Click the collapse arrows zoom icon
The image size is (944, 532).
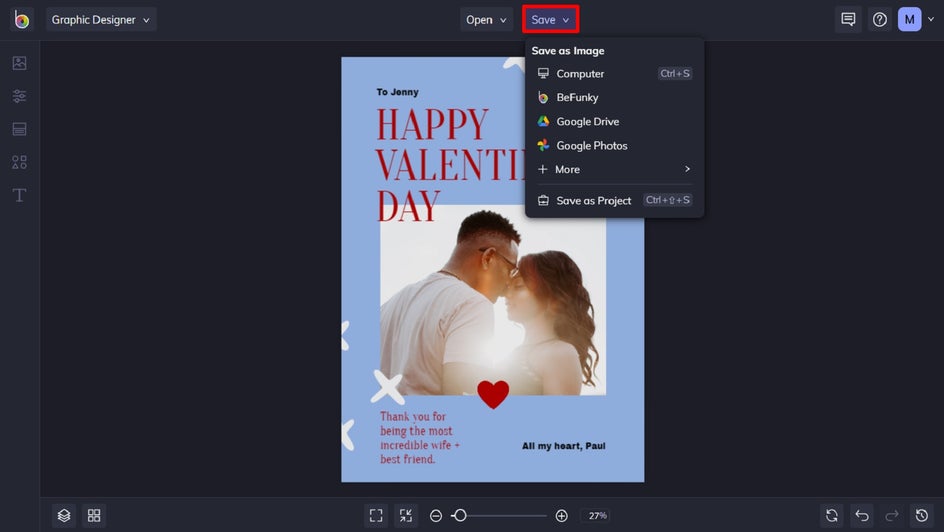tap(406, 516)
